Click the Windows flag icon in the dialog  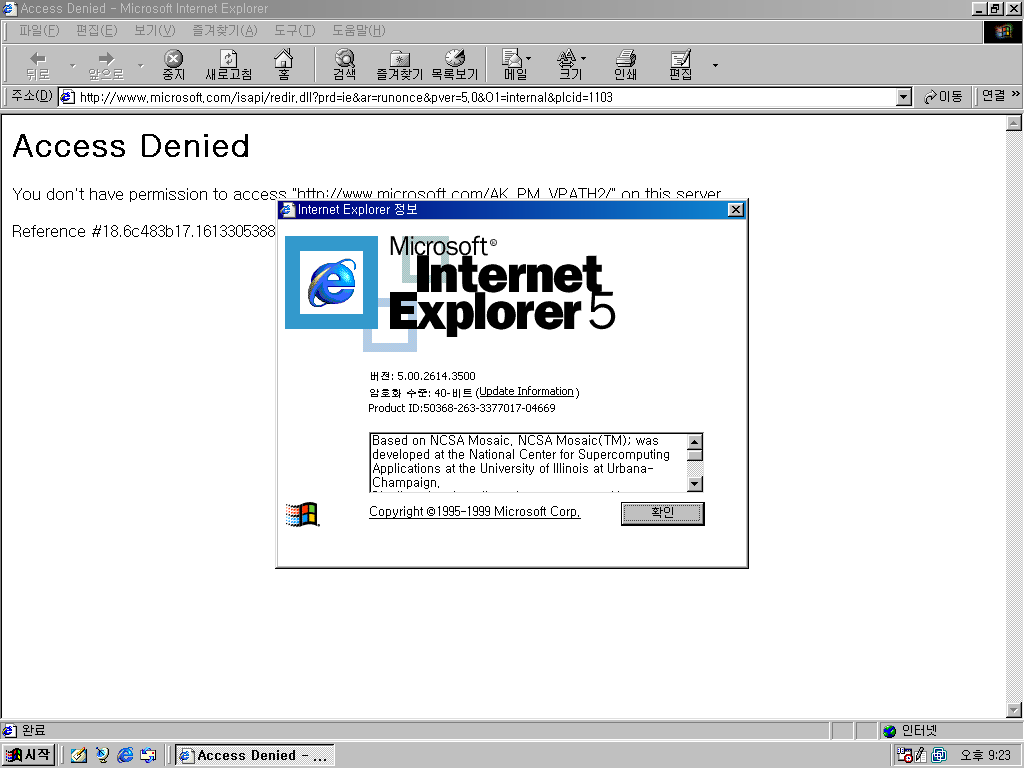[302, 514]
